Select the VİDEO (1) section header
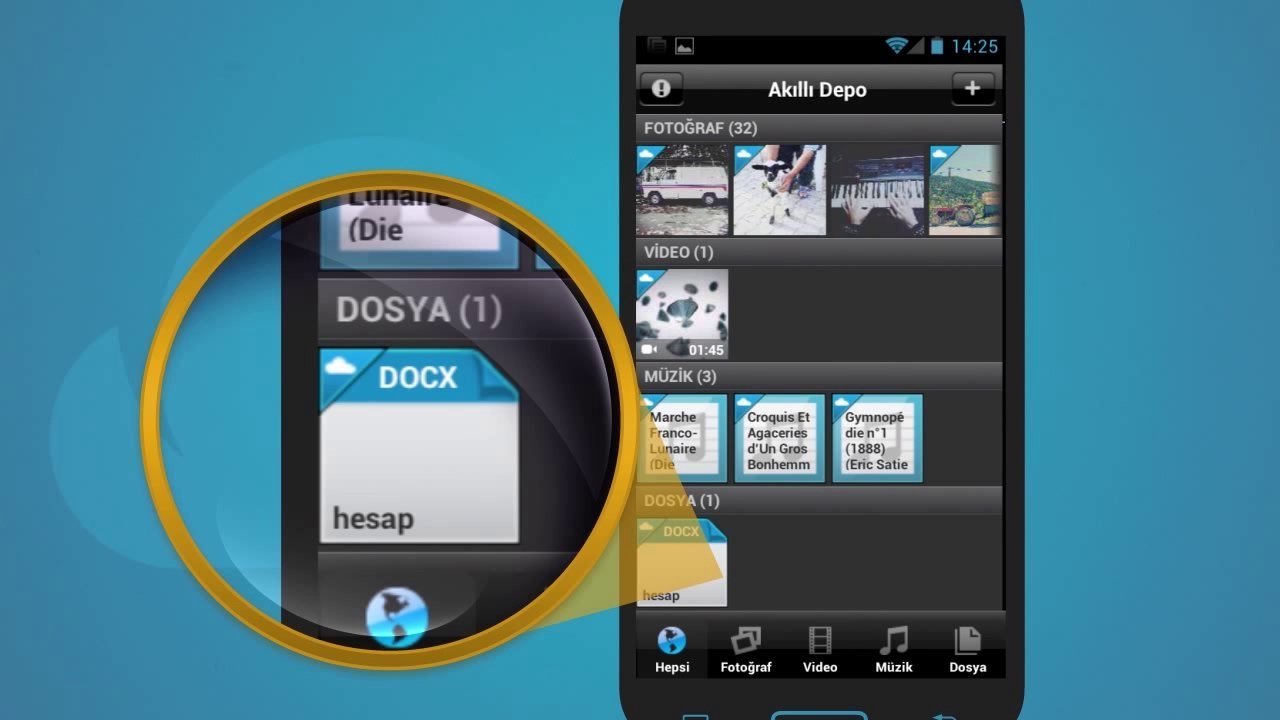This screenshot has width=1280, height=720. [x=819, y=252]
